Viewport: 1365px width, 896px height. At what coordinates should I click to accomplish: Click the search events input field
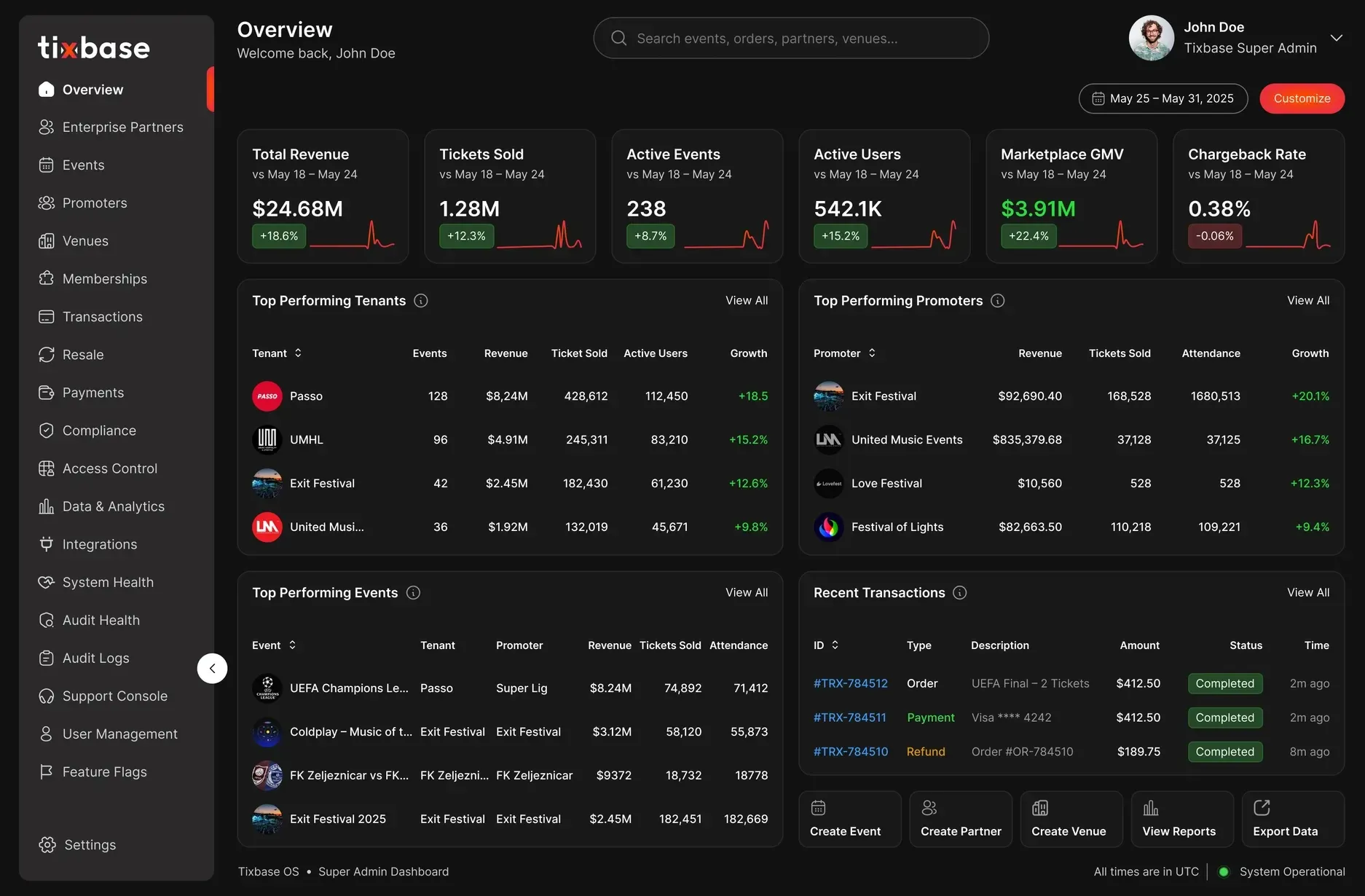point(791,38)
